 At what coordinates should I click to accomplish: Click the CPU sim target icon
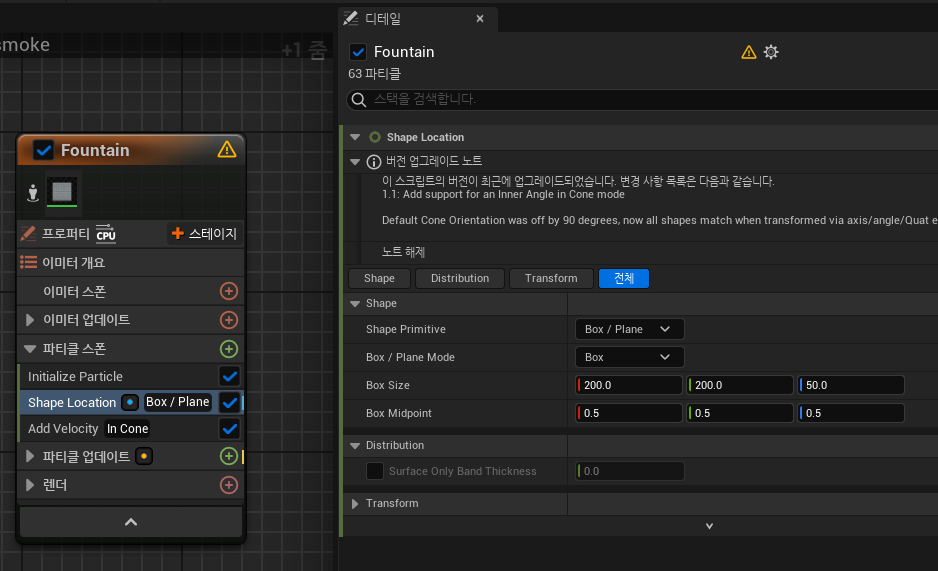106,233
